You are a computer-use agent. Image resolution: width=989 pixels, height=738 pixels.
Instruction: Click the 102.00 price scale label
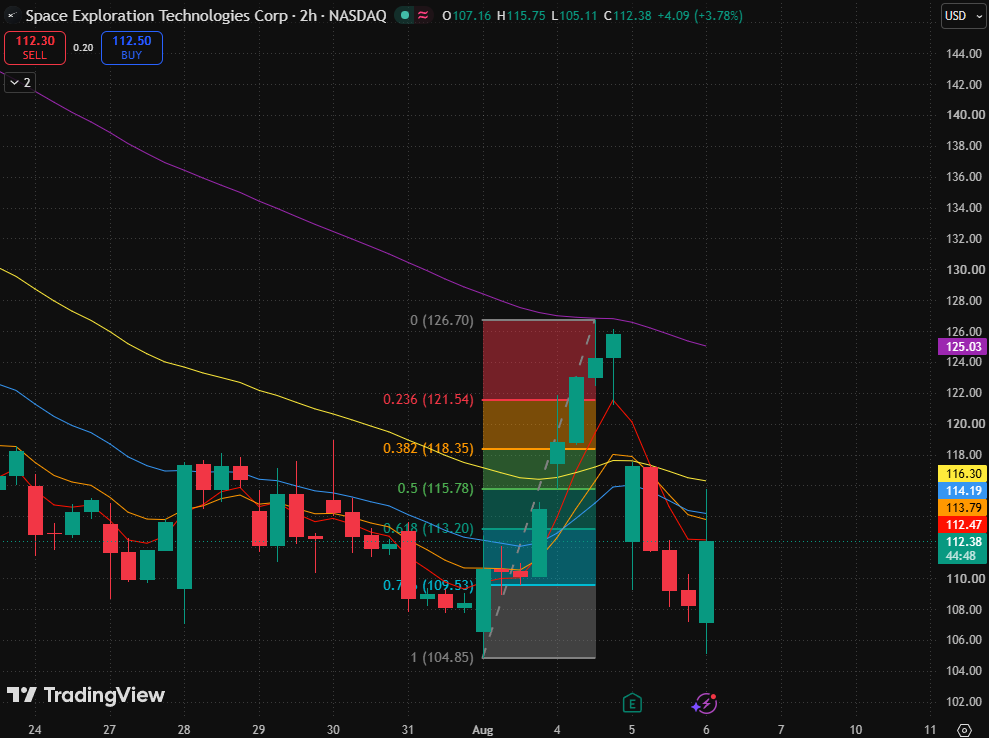(964, 701)
